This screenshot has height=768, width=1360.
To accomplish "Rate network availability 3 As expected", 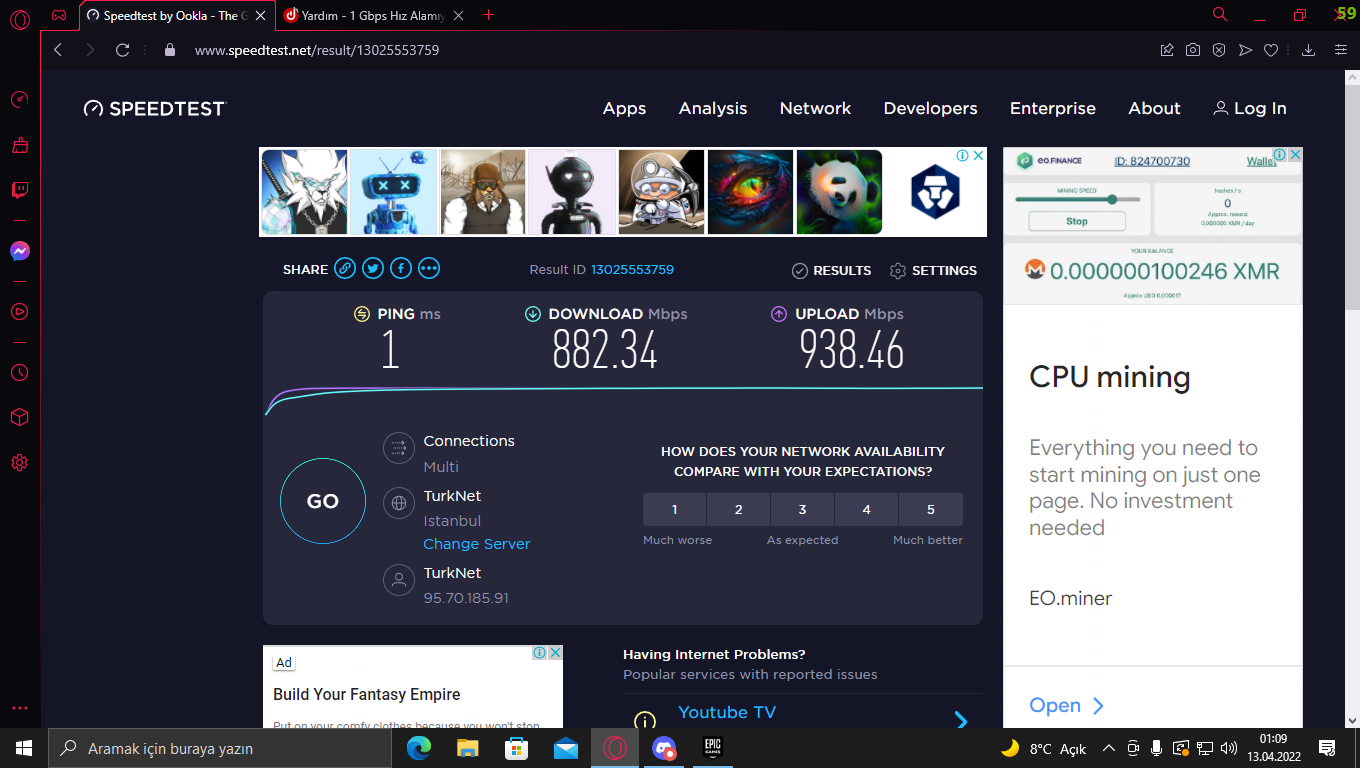I will coord(802,510).
